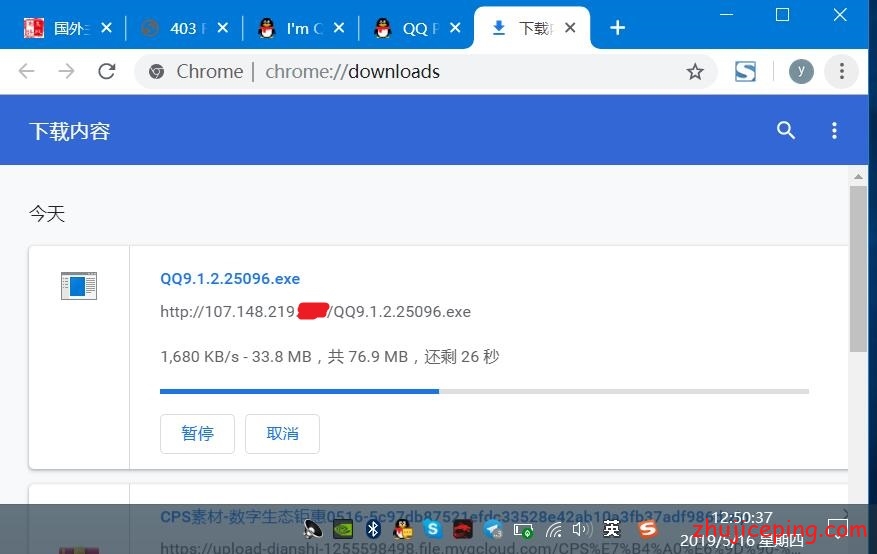Switch the 英 input language indicator
Screen dimensions: 877x554
point(612,528)
